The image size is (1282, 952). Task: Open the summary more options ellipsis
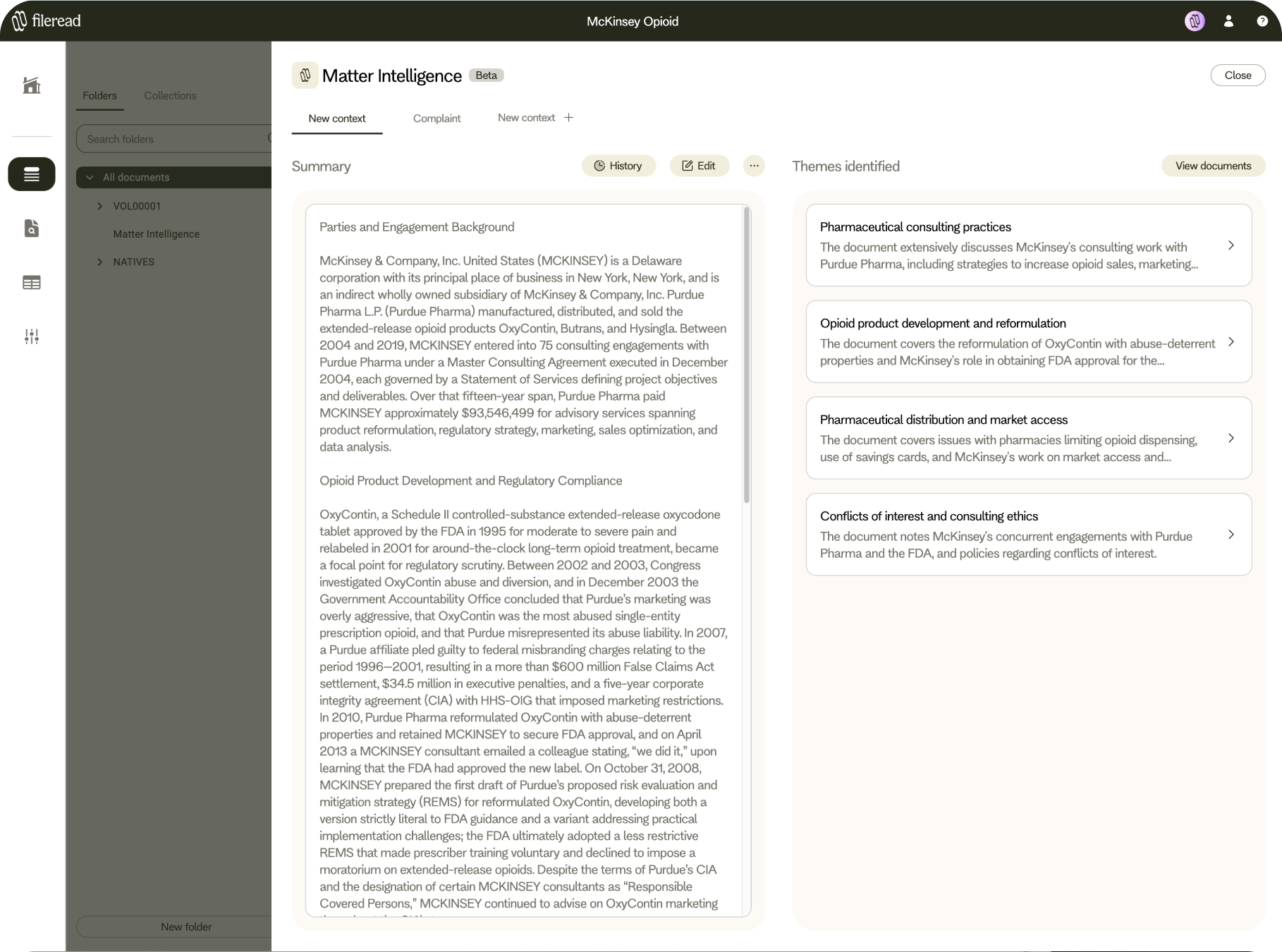point(754,166)
